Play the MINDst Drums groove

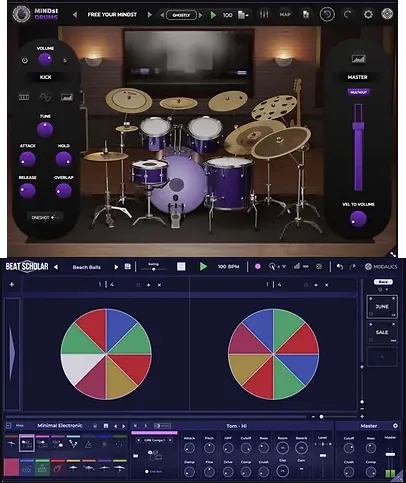[x=213, y=15]
